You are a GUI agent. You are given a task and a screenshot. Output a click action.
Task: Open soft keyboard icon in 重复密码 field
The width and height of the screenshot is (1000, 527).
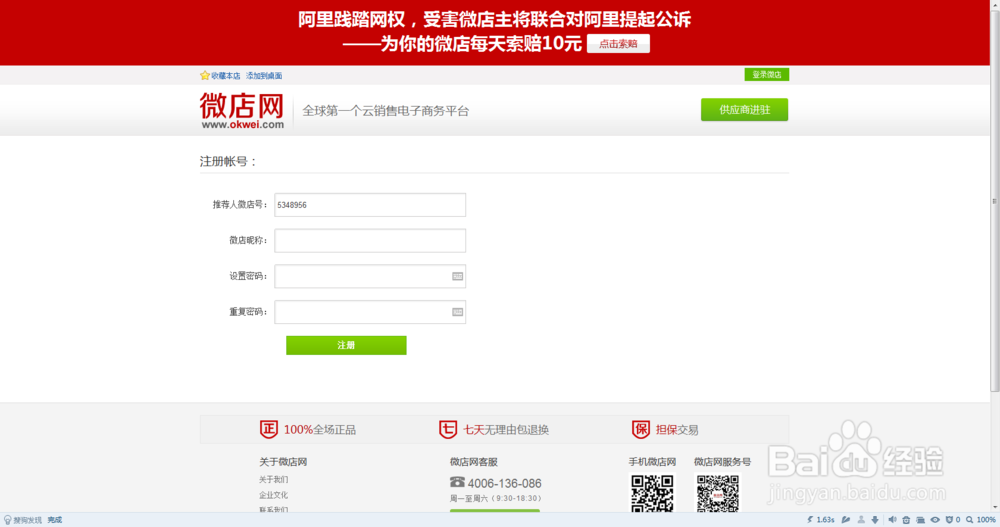[457, 312]
